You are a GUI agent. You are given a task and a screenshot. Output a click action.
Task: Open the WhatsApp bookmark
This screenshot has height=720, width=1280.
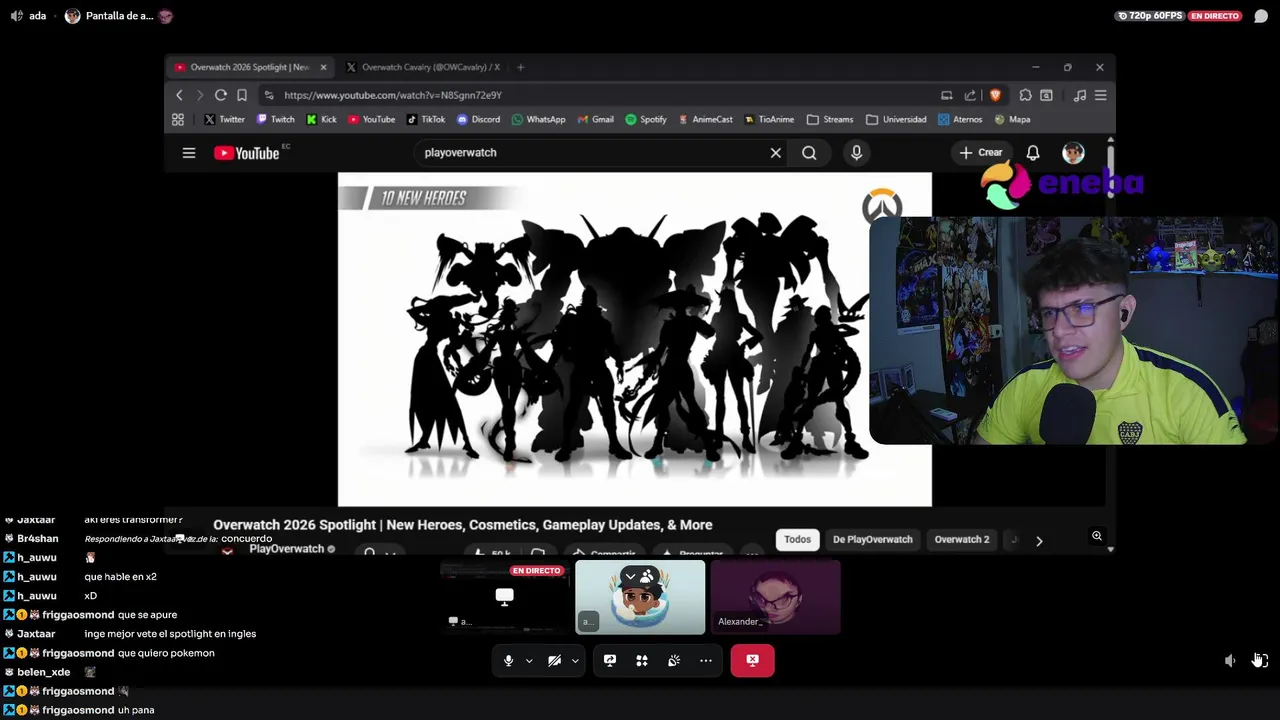pos(538,119)
